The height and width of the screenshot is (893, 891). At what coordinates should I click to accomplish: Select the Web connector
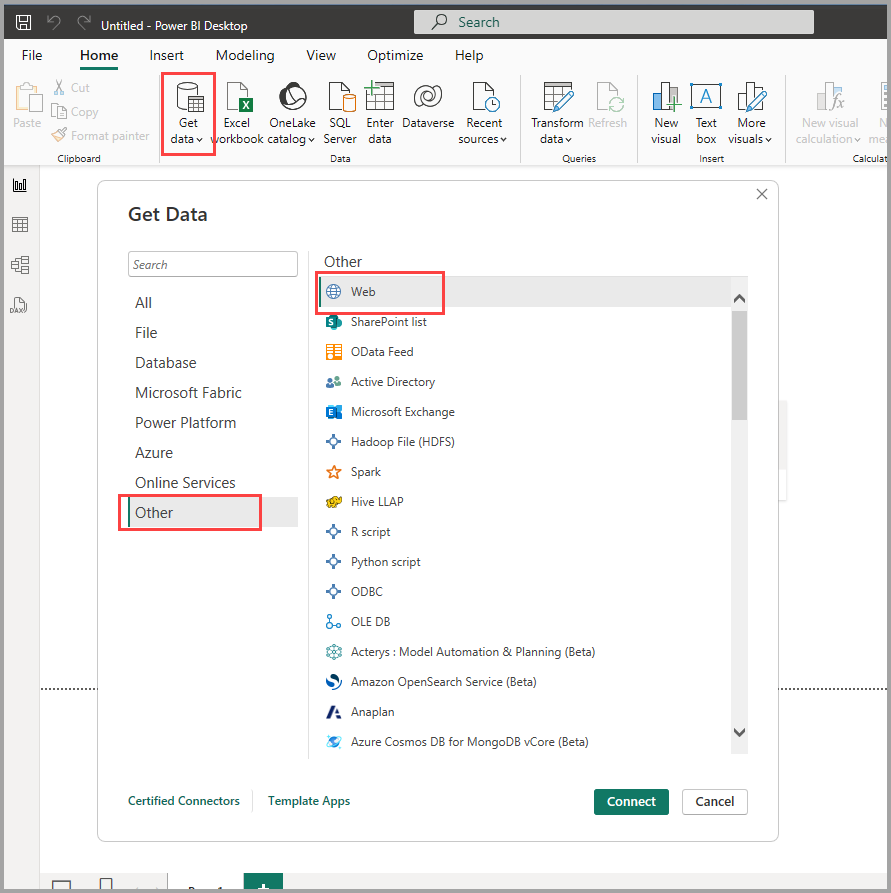(x=380, y=292)
